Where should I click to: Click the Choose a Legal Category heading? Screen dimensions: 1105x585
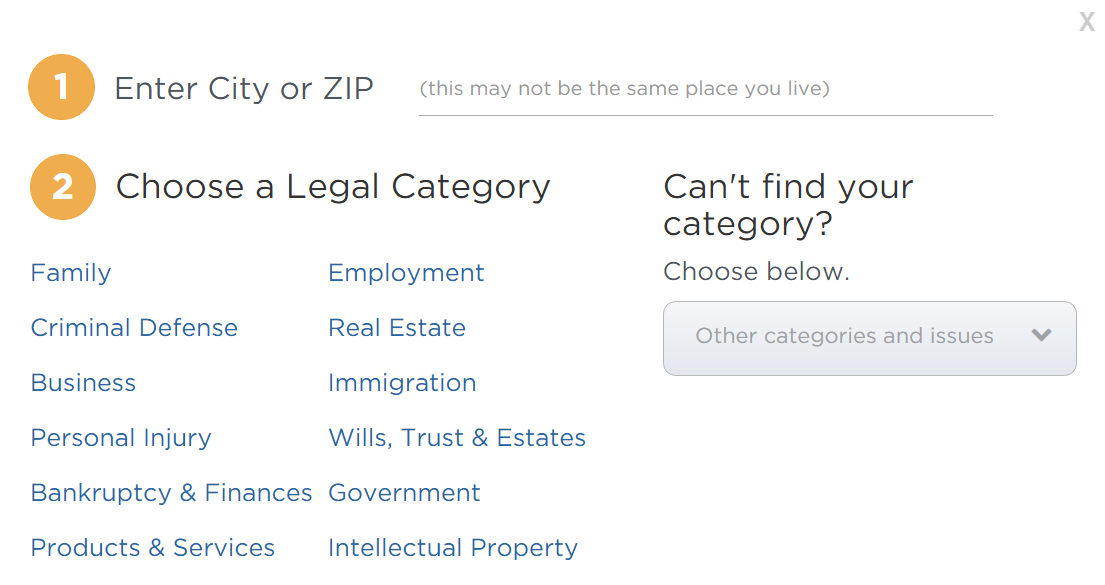click(333, 187)
